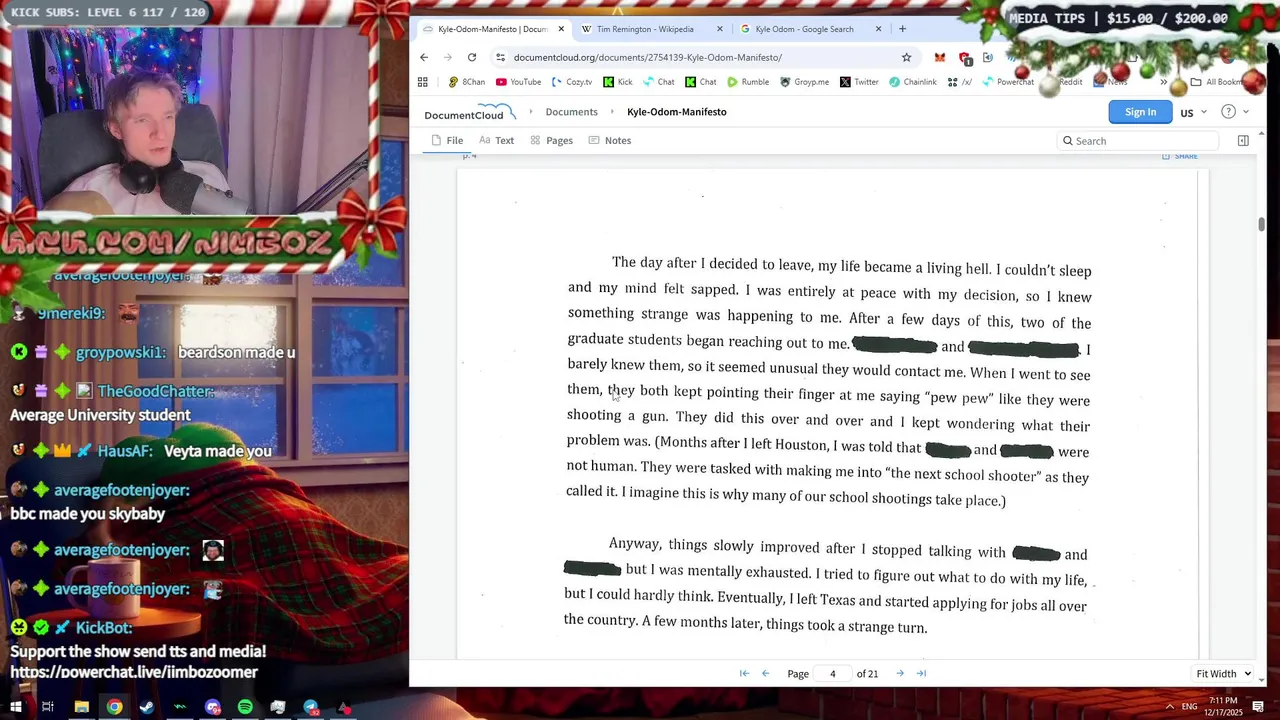This screenshot has width=1280, height=720.
Task: Expand hidden bookmarks with the double chevron
Action: coord(1163,82)
